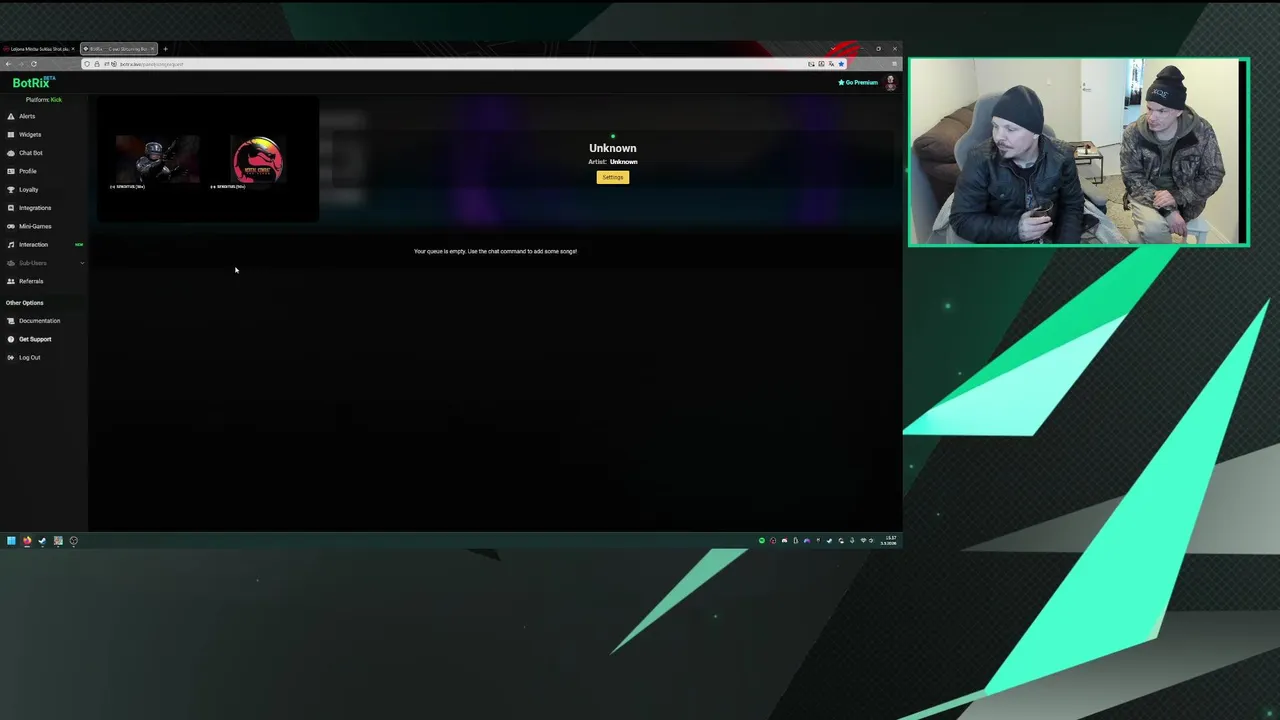This screenshot has width=1280, height=720.
Task: Switch to the BotRix browser tab
Action: click(x=119, y=49)
